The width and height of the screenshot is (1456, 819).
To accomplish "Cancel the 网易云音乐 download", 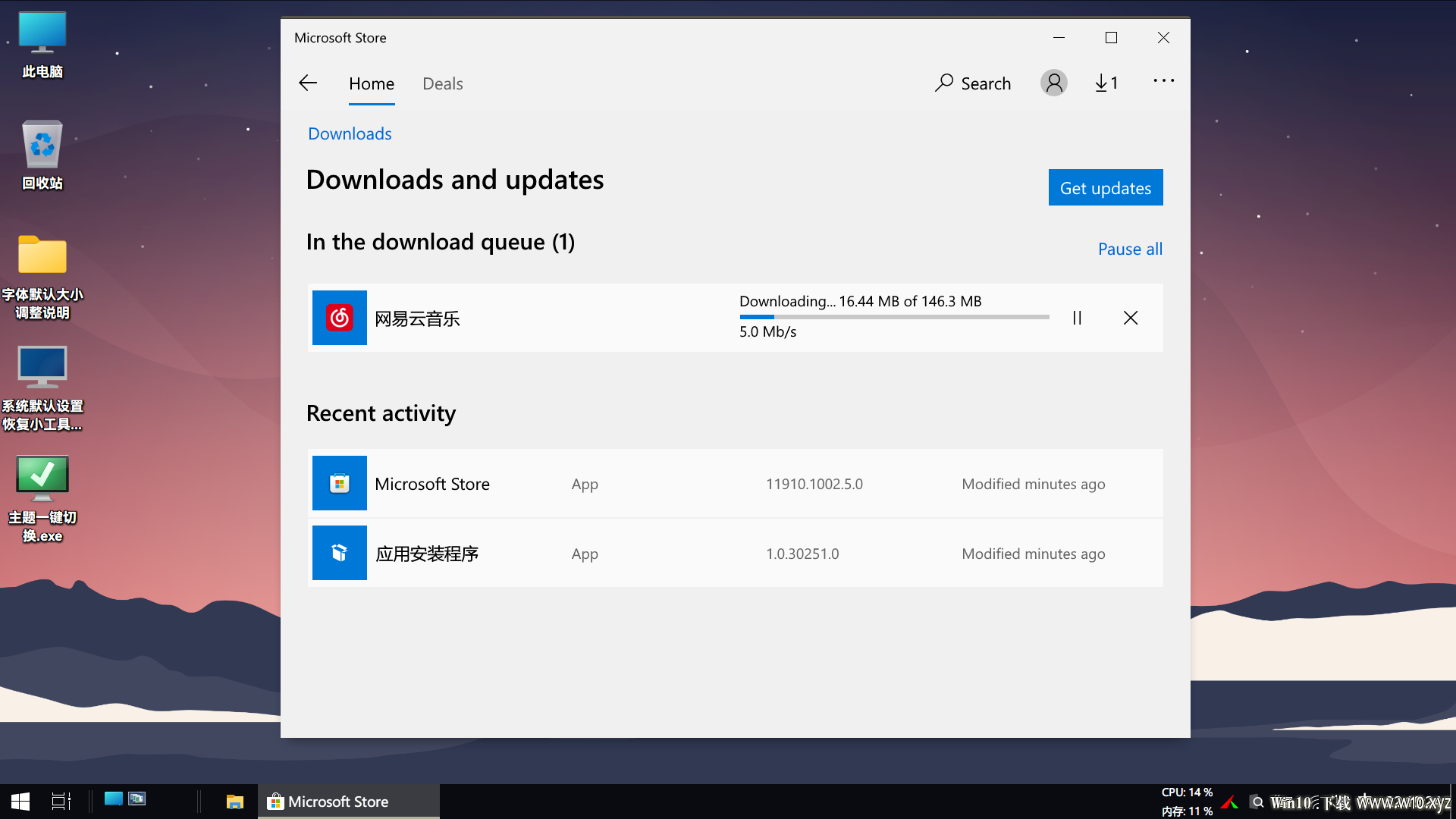I will (x=1131, y=318).
